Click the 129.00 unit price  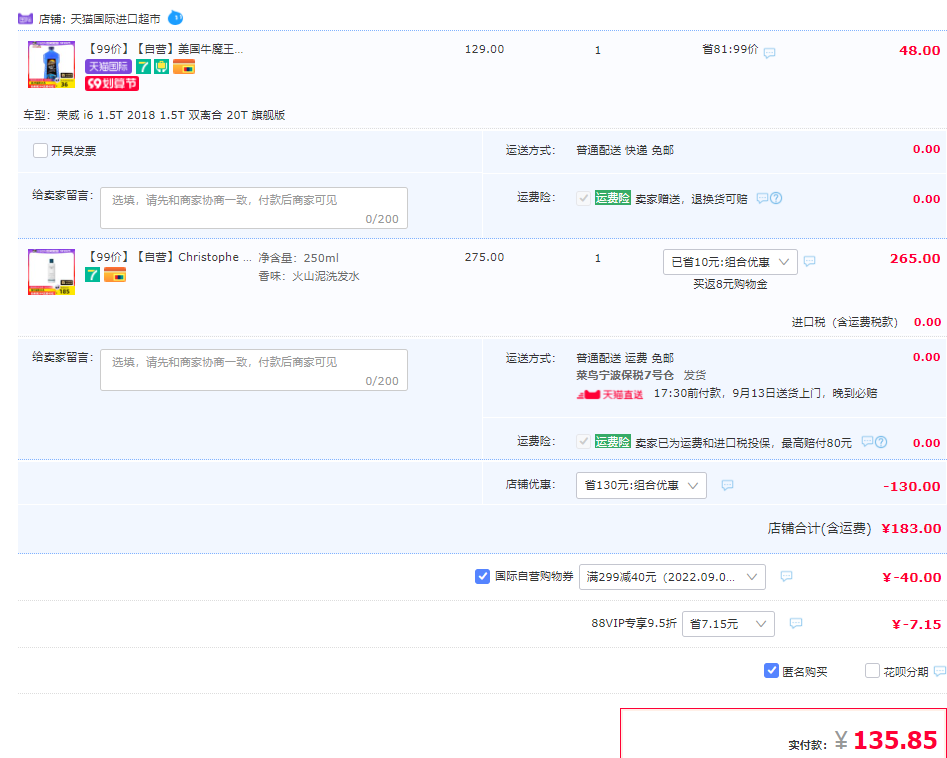coord(484,49)
